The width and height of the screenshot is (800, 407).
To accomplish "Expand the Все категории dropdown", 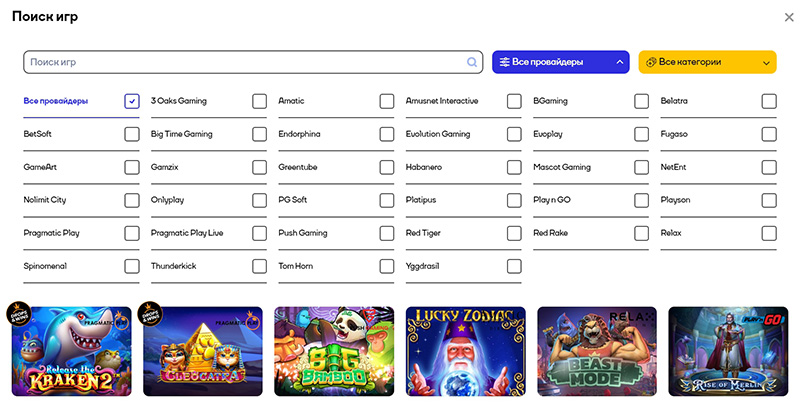I will tap(707, 62).
